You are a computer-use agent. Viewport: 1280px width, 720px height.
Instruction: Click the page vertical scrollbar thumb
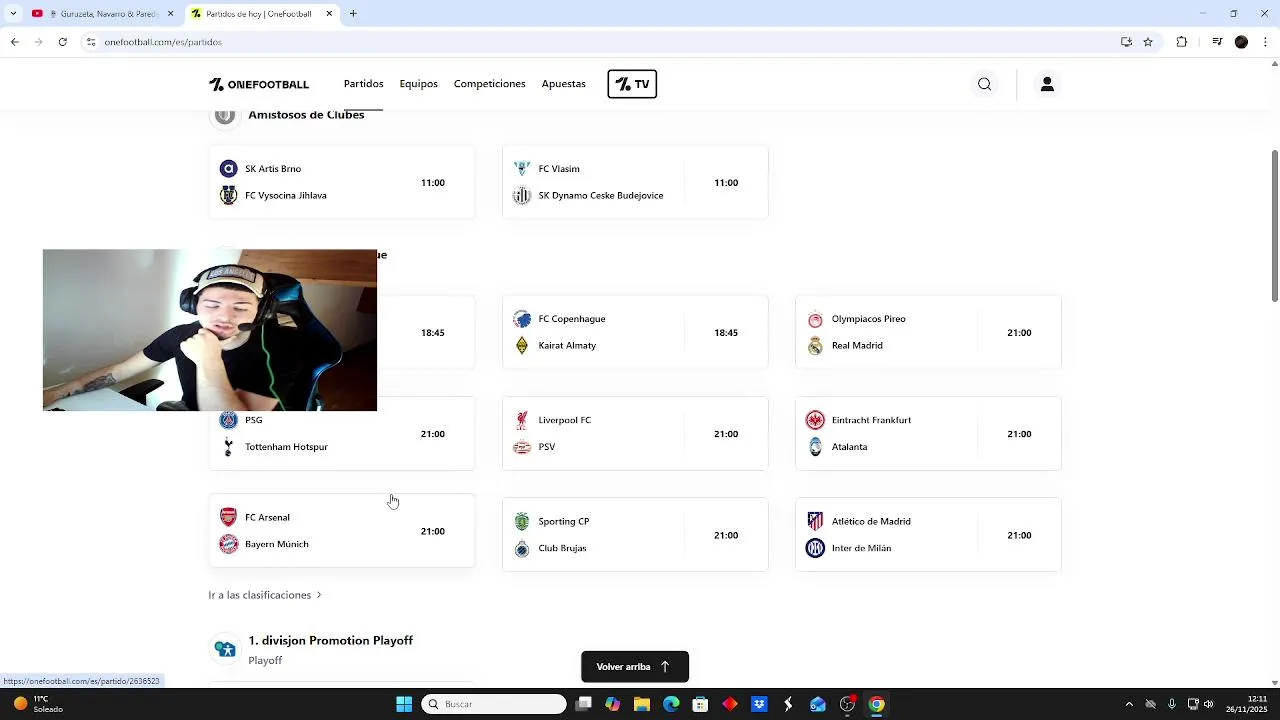pyautogui.click(x=1274, y=225)
